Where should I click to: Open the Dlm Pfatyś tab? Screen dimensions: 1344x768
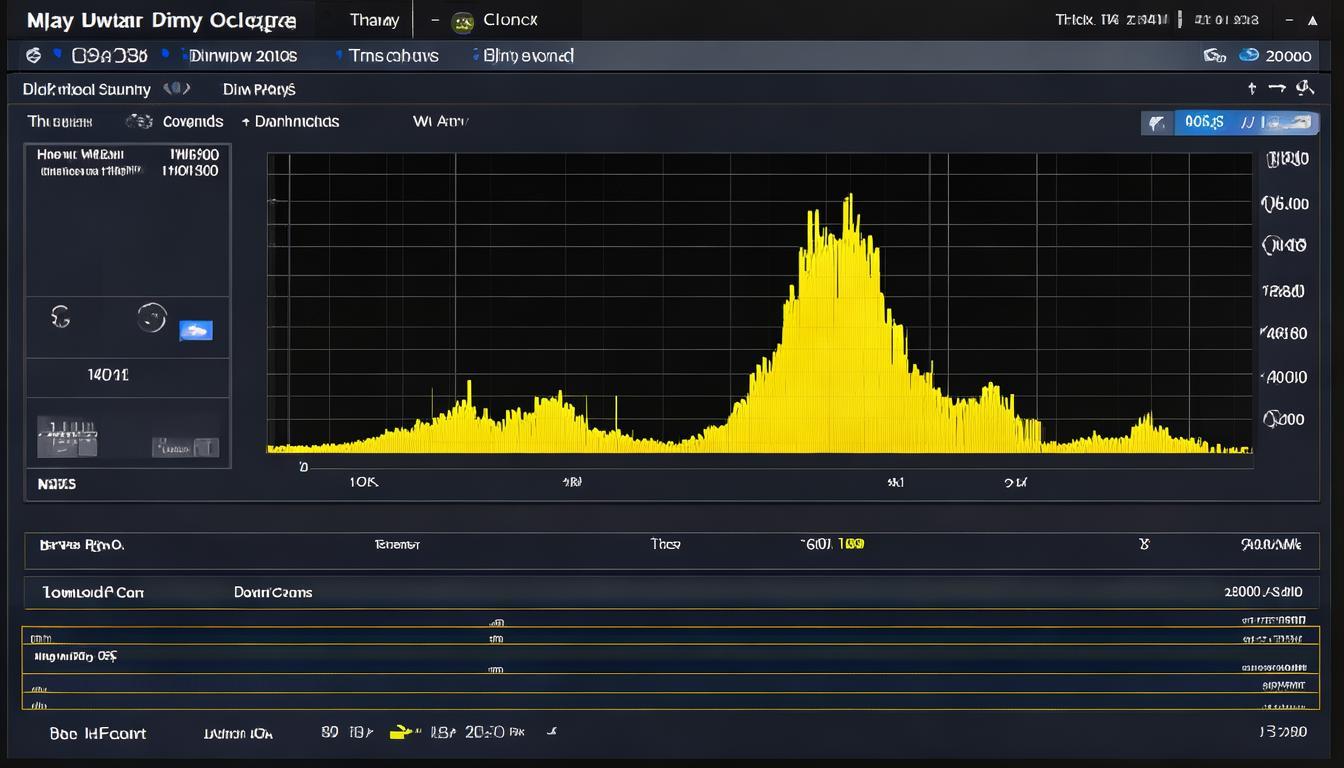(x=259, y=89)
